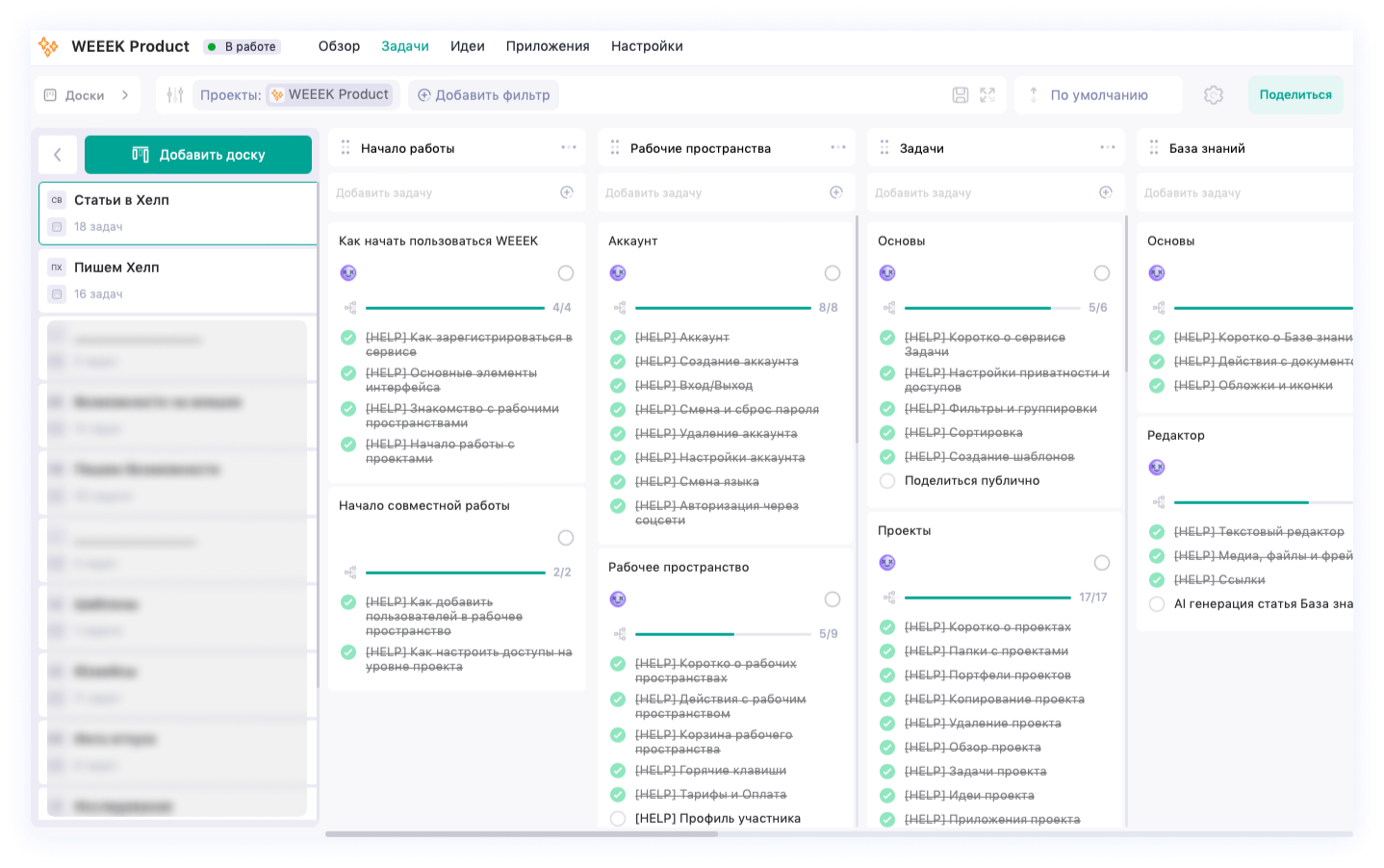Uncheck the [HELP] Создание аккаунта subtask
1384x868 pixels.
point(618,362)
